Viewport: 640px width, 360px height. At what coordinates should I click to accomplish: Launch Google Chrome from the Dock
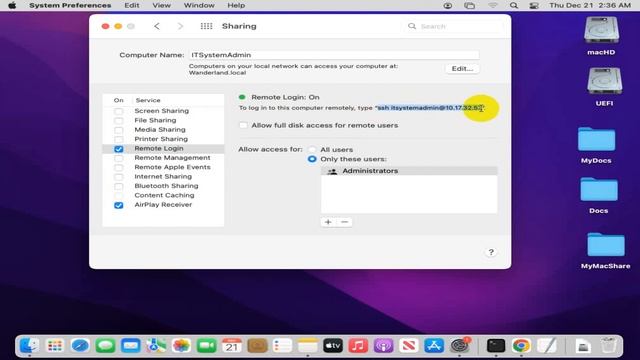coord(521,346)
